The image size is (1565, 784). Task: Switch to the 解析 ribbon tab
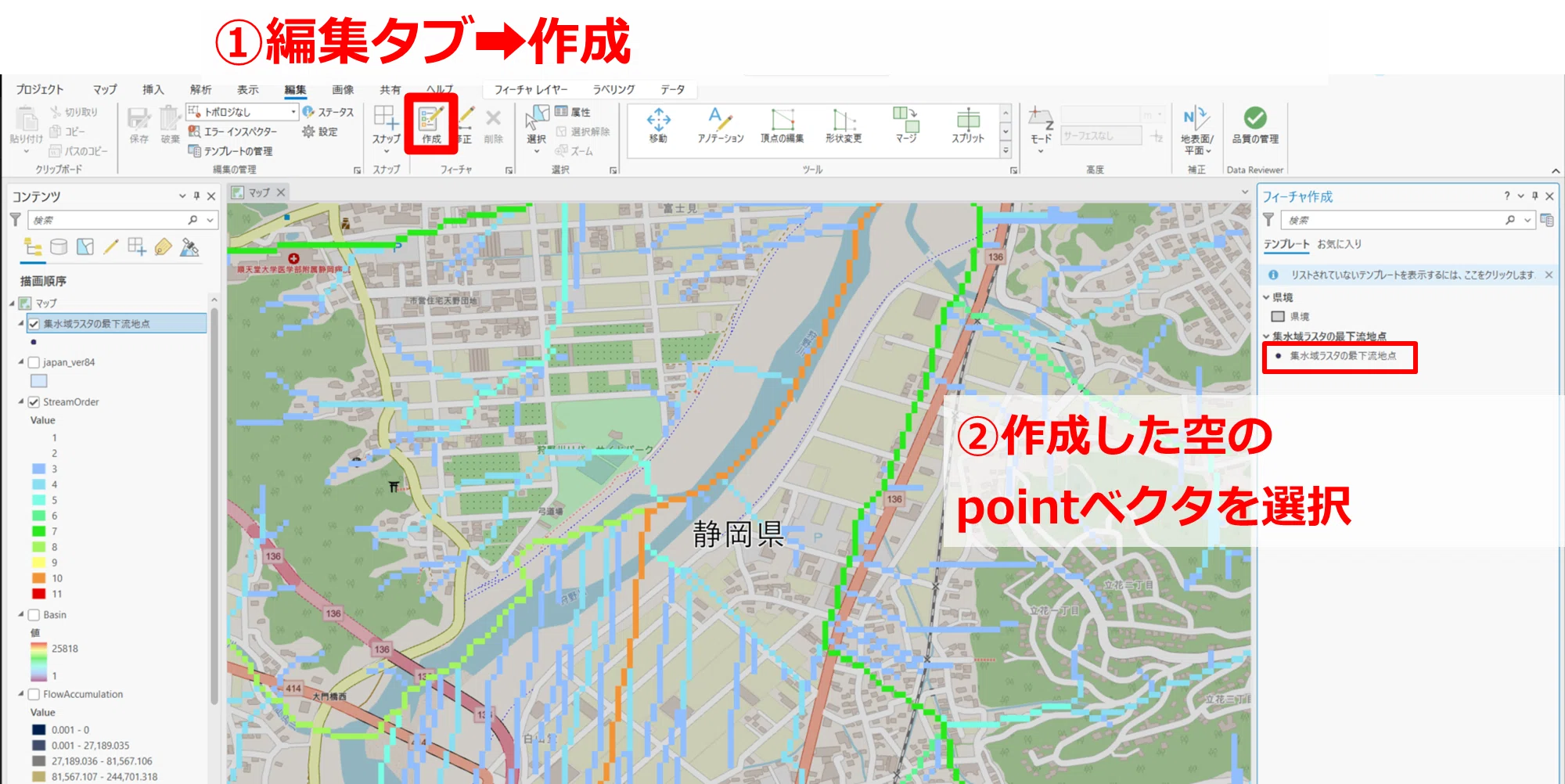tap(200, 89)
